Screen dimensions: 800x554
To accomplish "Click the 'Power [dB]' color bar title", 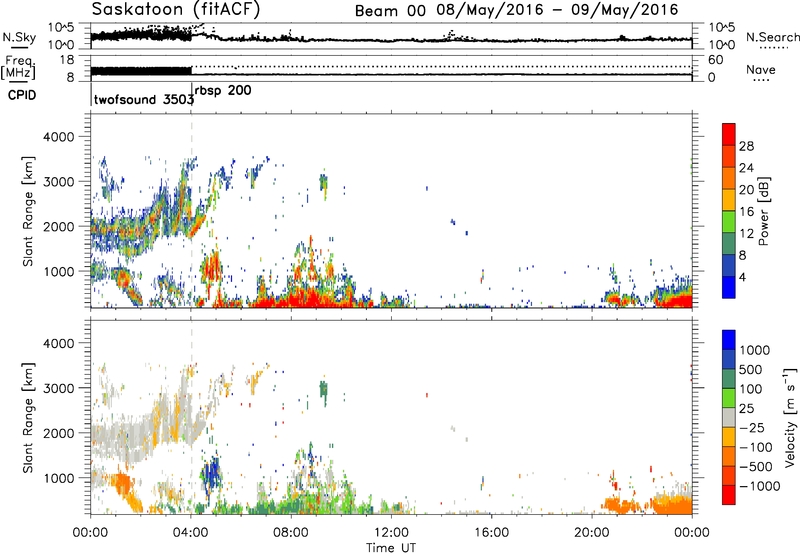I will pos(763,211).
